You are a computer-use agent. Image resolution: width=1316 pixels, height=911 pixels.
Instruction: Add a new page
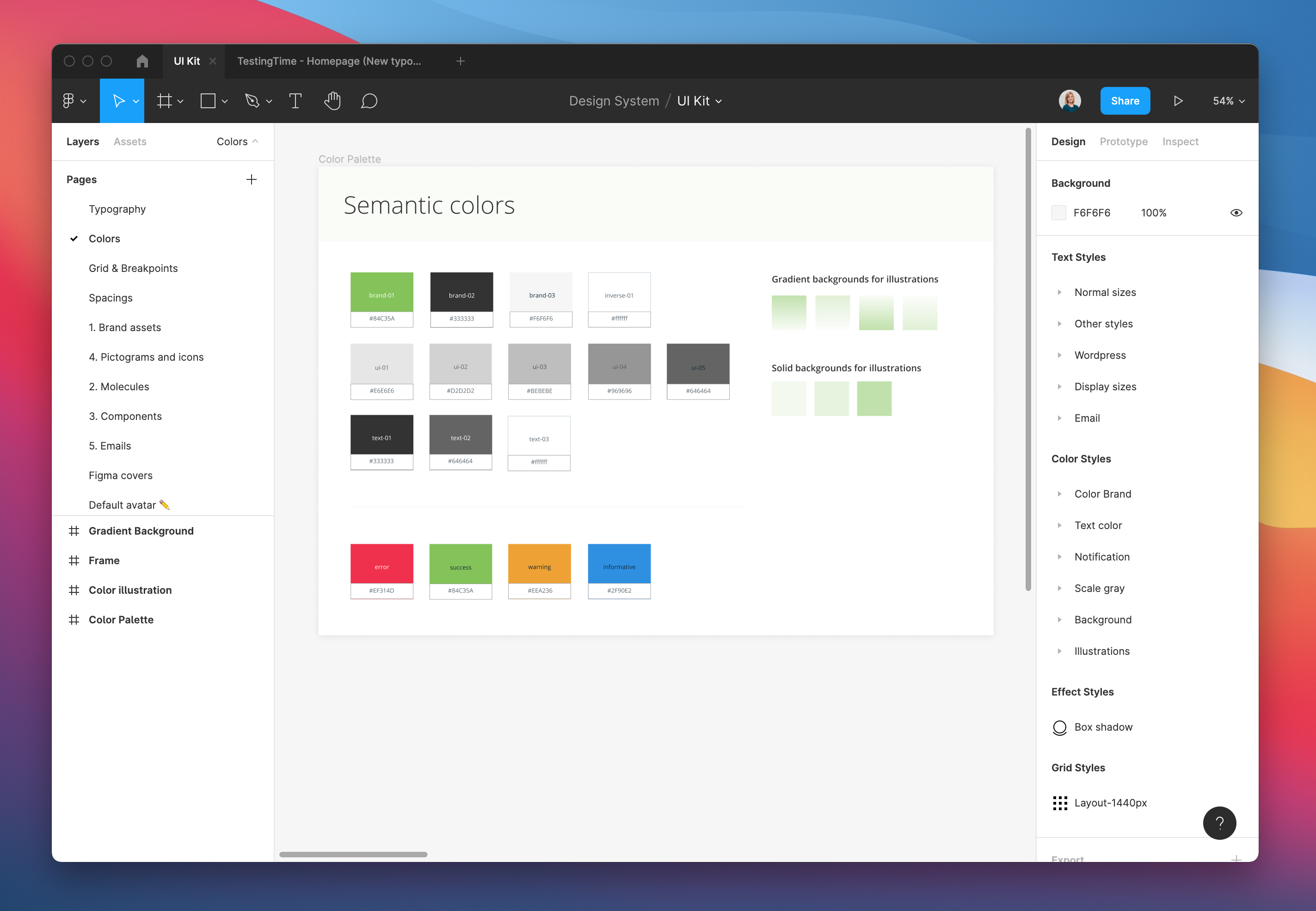click(251, 180)
